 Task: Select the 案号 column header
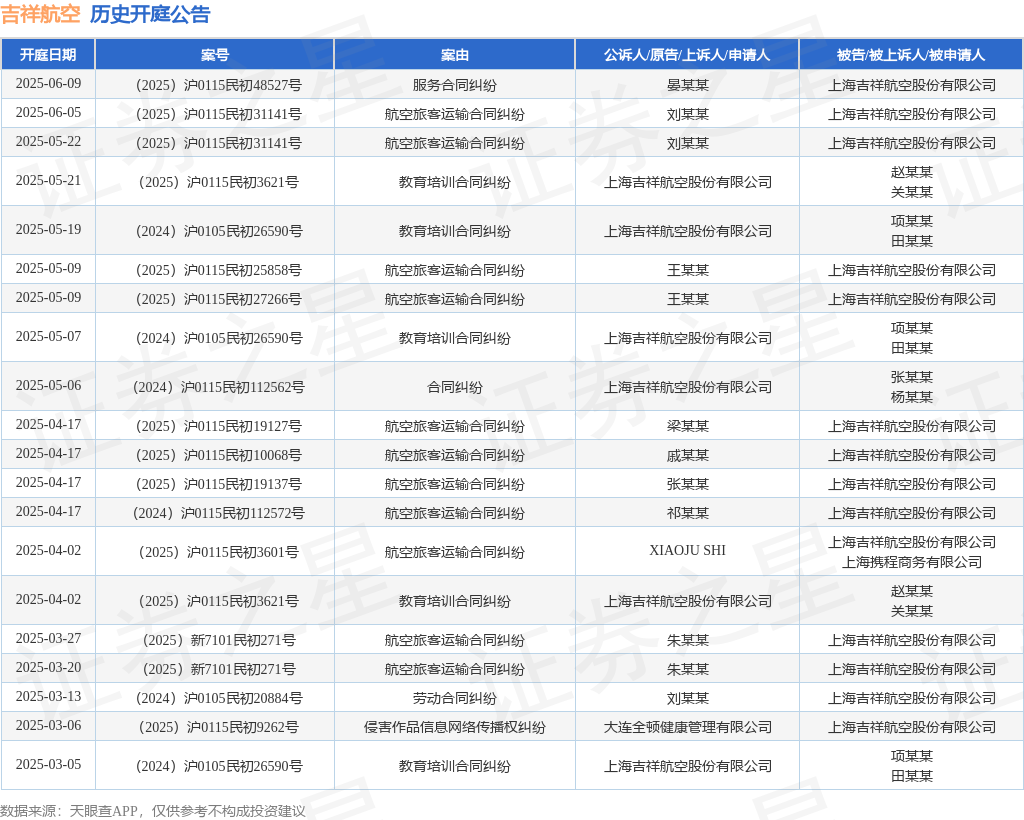coord(215,55)
